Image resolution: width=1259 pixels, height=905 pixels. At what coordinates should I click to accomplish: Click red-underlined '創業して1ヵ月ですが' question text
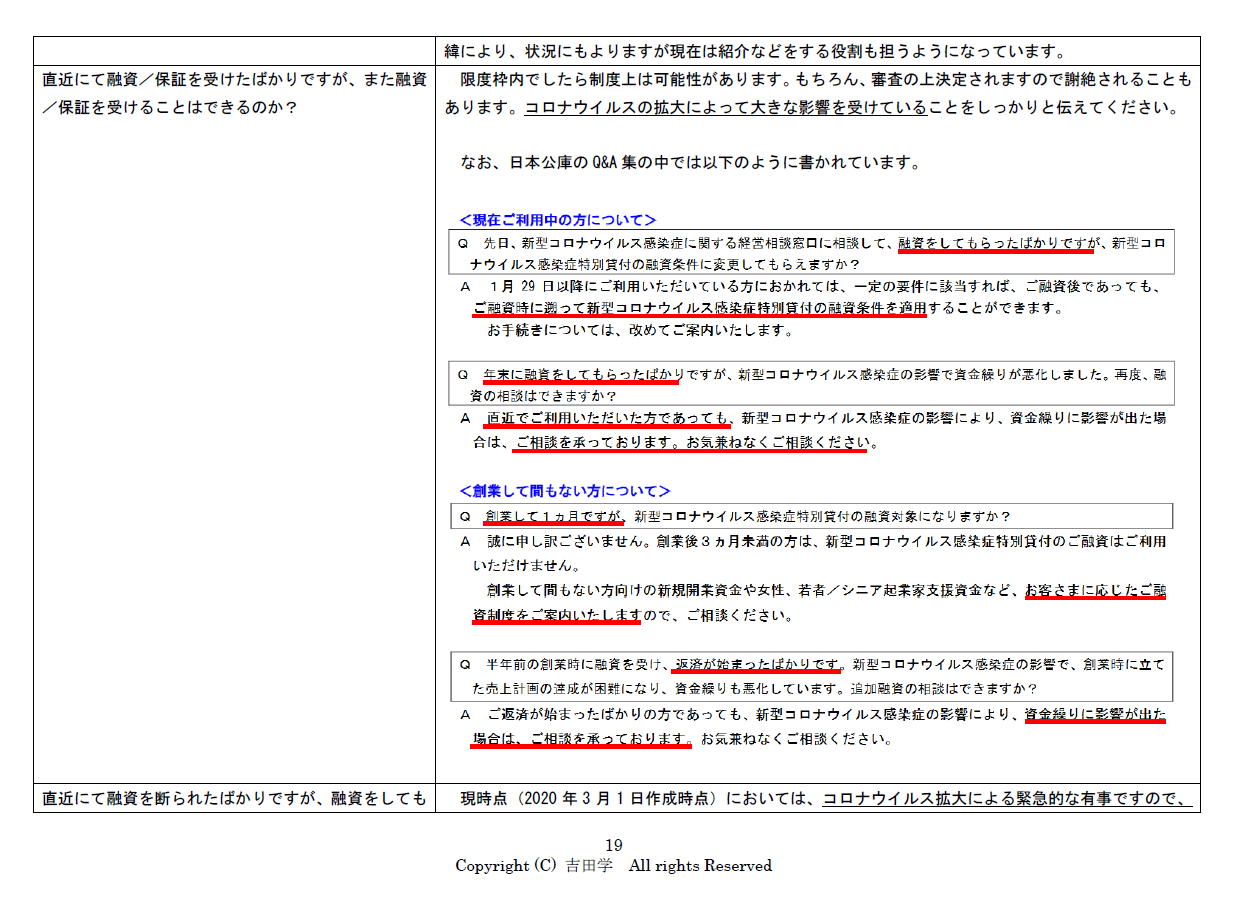(x=554, y=517)
